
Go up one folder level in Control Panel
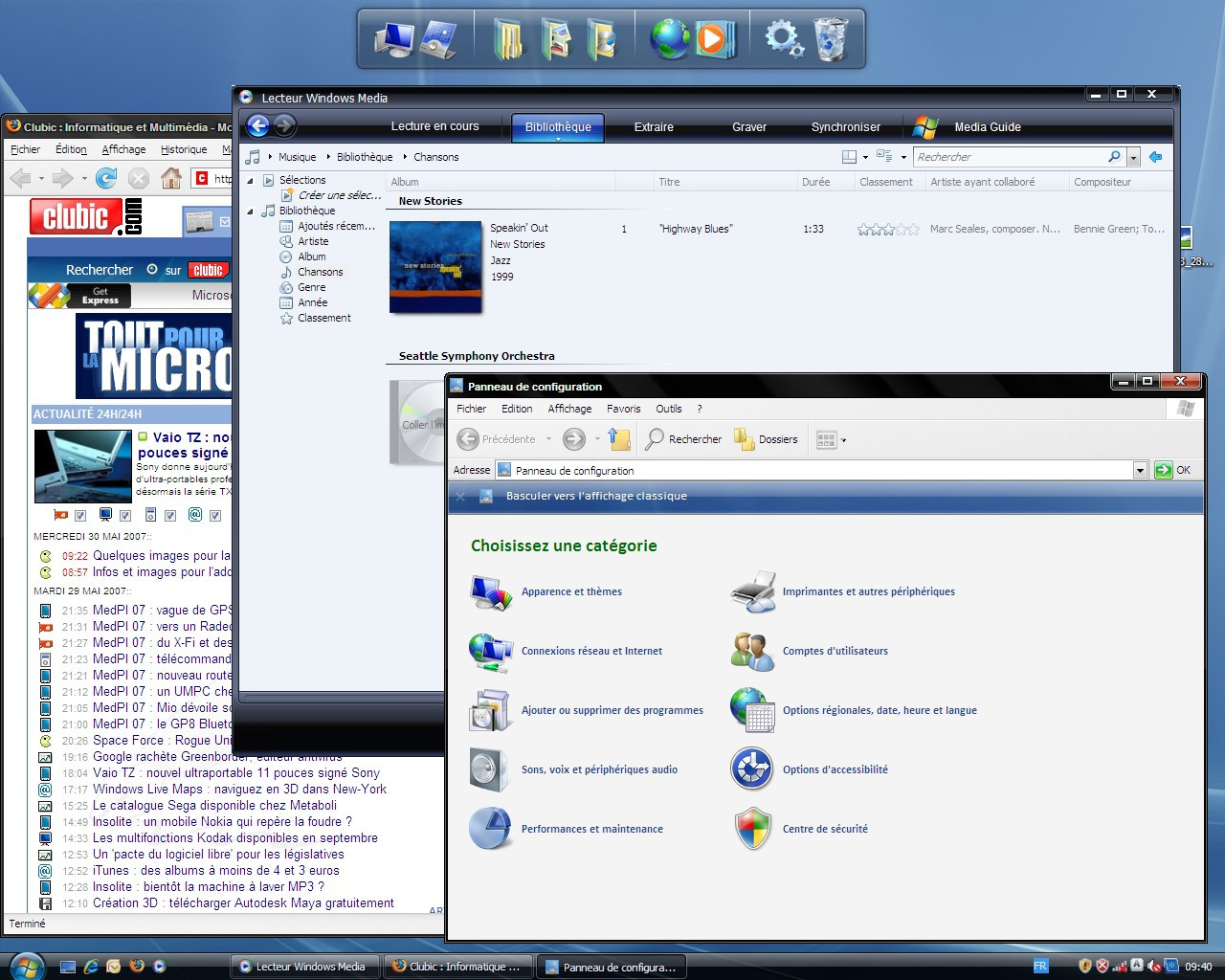[x=619, y=439]
